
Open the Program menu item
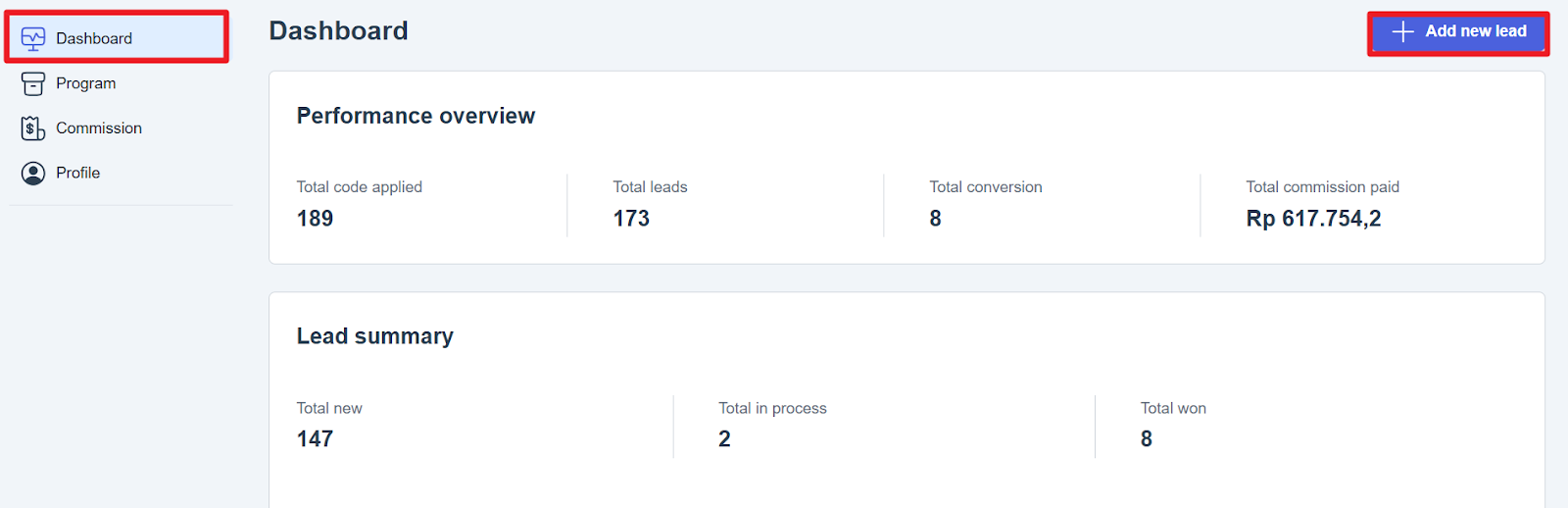[85, 83]
